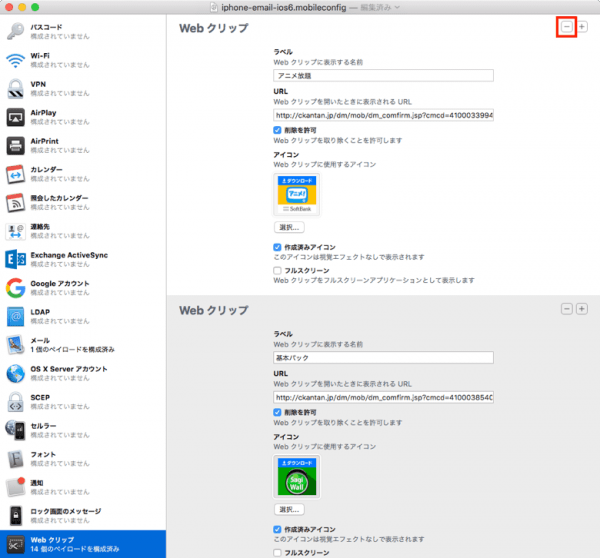Open the カレンダー calendar icon
This screenshot has width=600, height=558.
tap(15, 174)
